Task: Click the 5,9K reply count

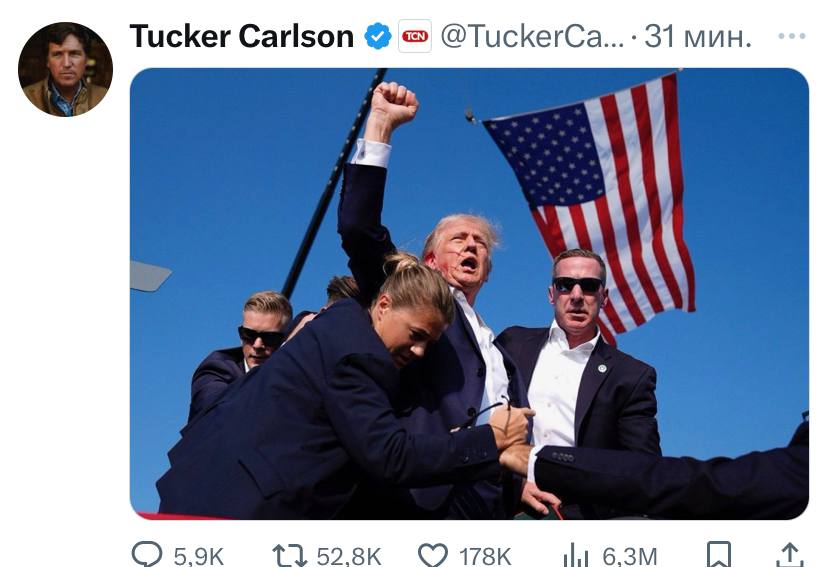Action: [199, 556]
